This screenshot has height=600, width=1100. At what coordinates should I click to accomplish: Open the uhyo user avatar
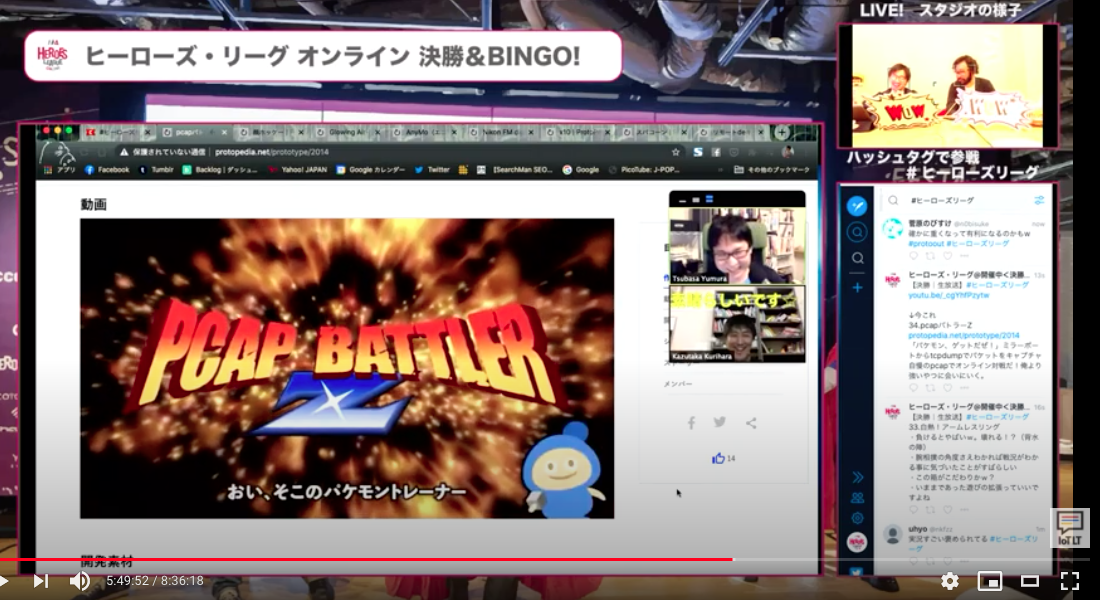pyautogui.click(x=892, y=534)
